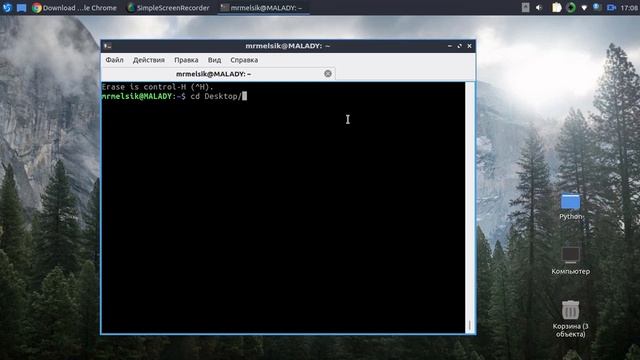Switch to the Download Chrome taskbar window

pos(74,8)
